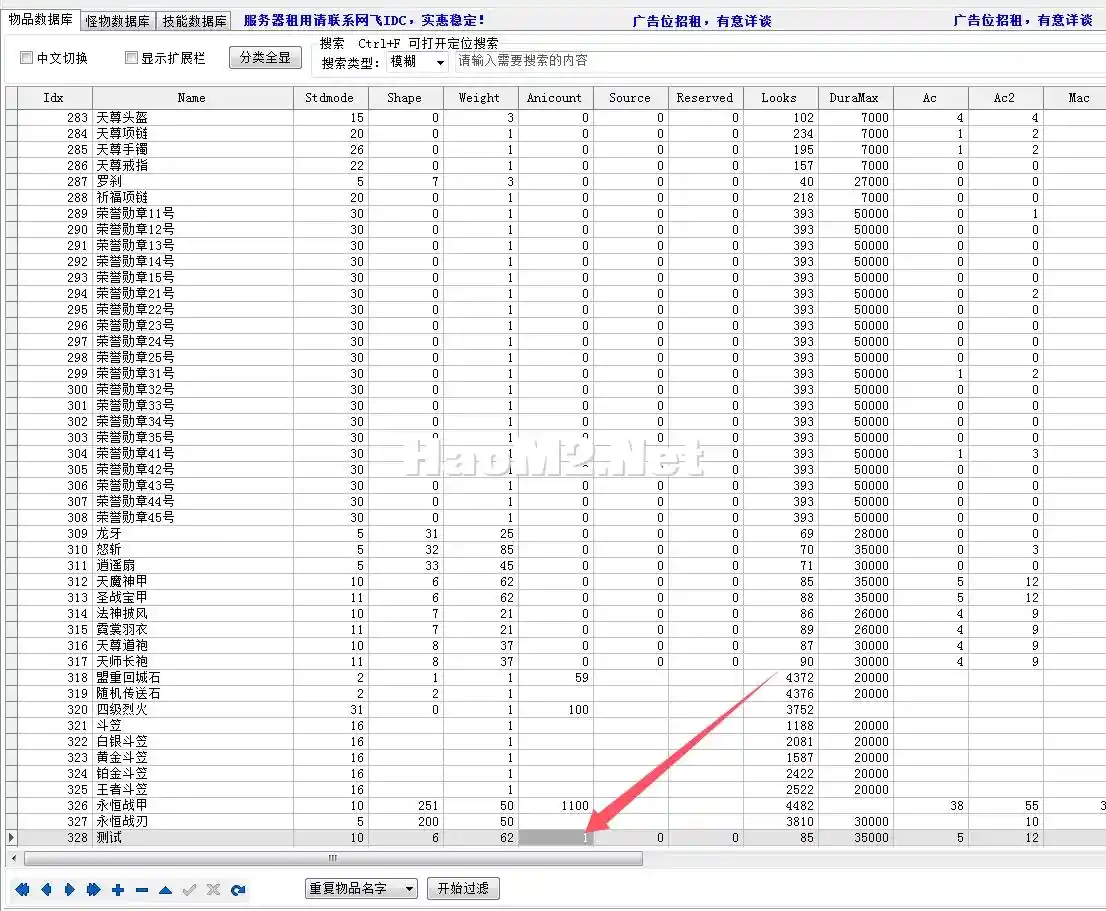Open 服务器租用 advertisement link
Viewport: 1106px width, 911px height.
364,20
